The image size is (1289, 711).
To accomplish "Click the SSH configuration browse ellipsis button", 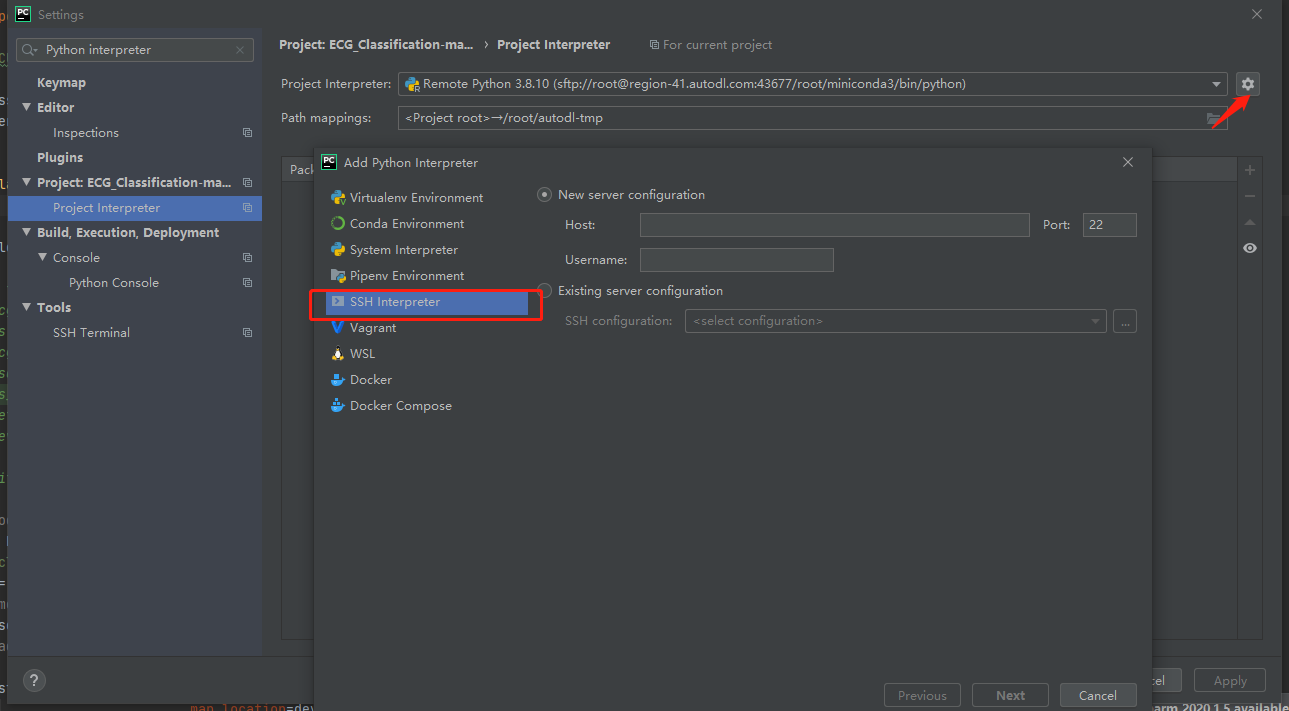I will click(x=1125, y=321).
